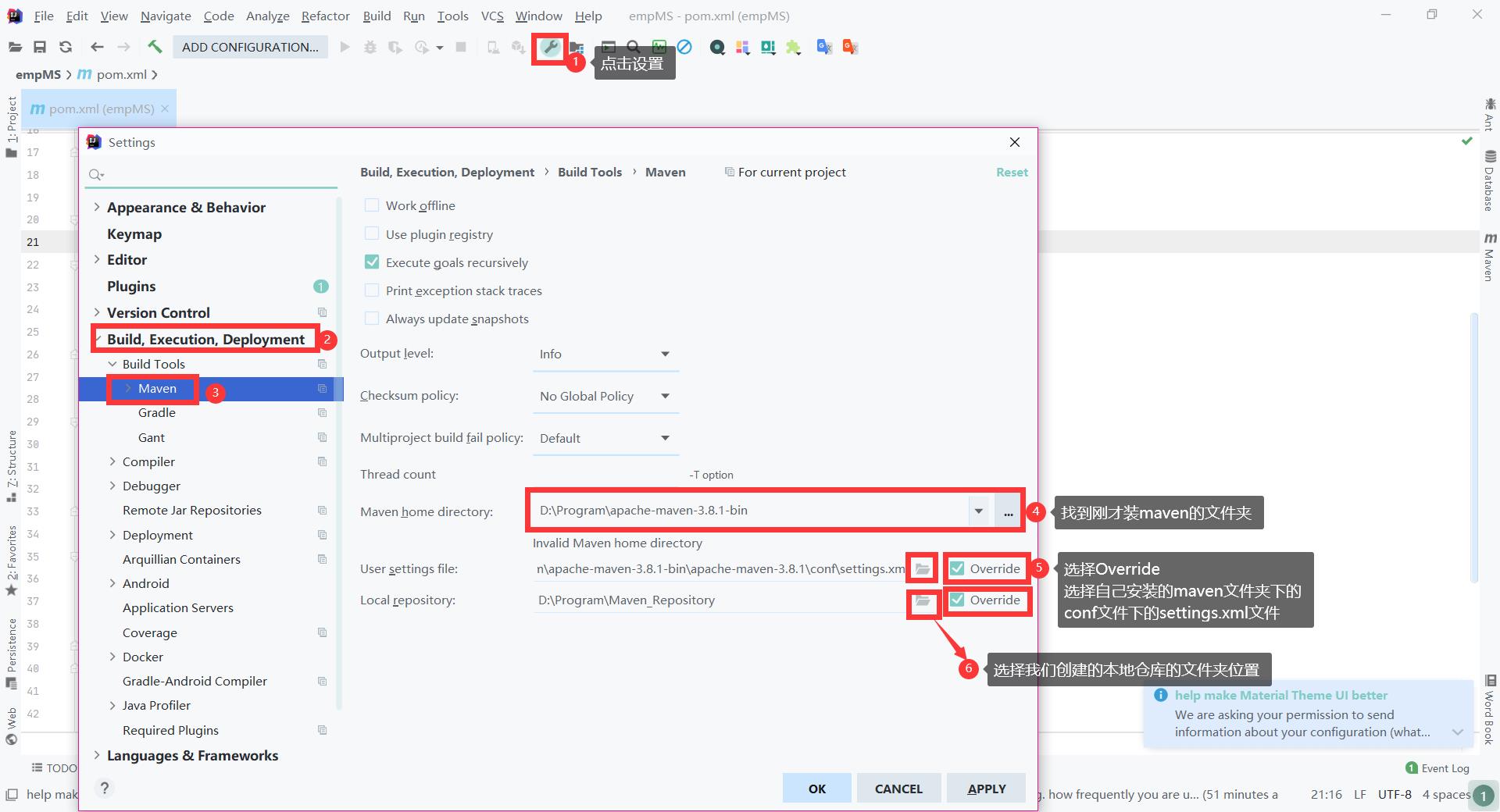Select Remote Jar Repositories item
Screen dimensions: 1500x812
tap(192, 510)
